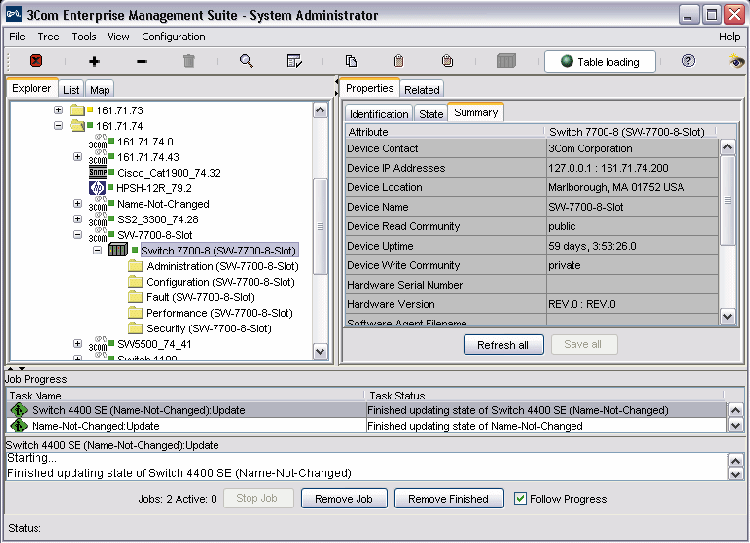Expand the SS2_3300_74.26 tree node
Screen dimensions: 750x543
click(x=78, y=219)
